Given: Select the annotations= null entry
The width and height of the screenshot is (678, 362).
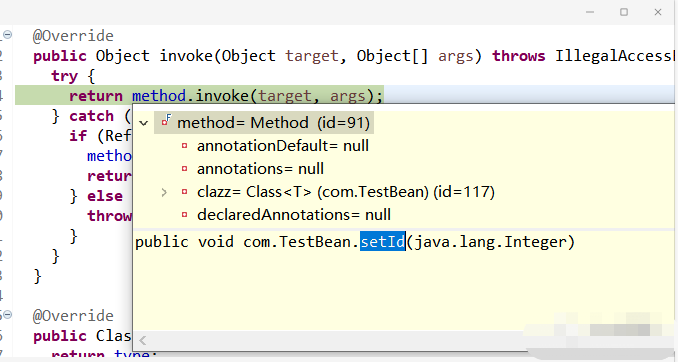Looking at the screenshot, I should point(260,169).
